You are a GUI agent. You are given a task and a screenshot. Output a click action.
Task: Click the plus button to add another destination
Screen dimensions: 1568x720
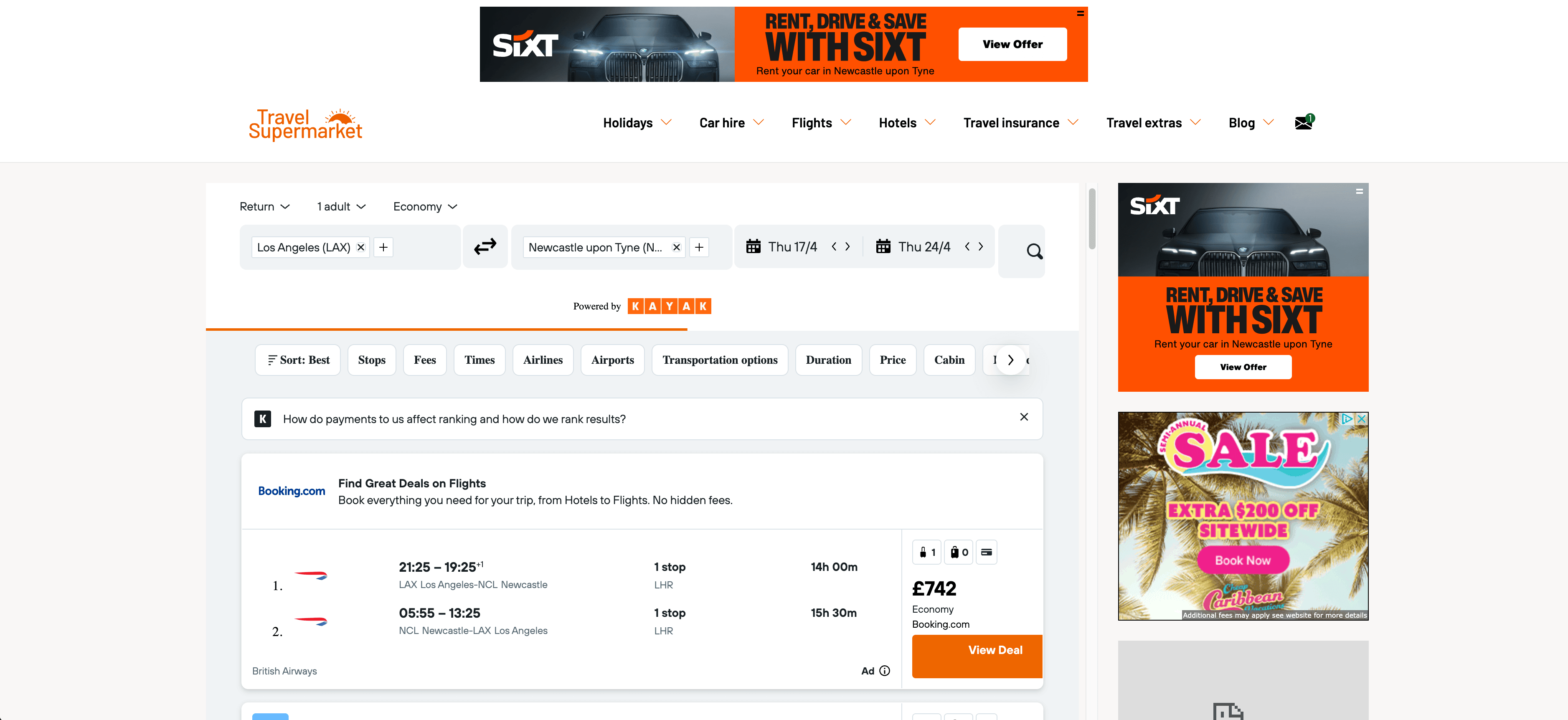383,247
